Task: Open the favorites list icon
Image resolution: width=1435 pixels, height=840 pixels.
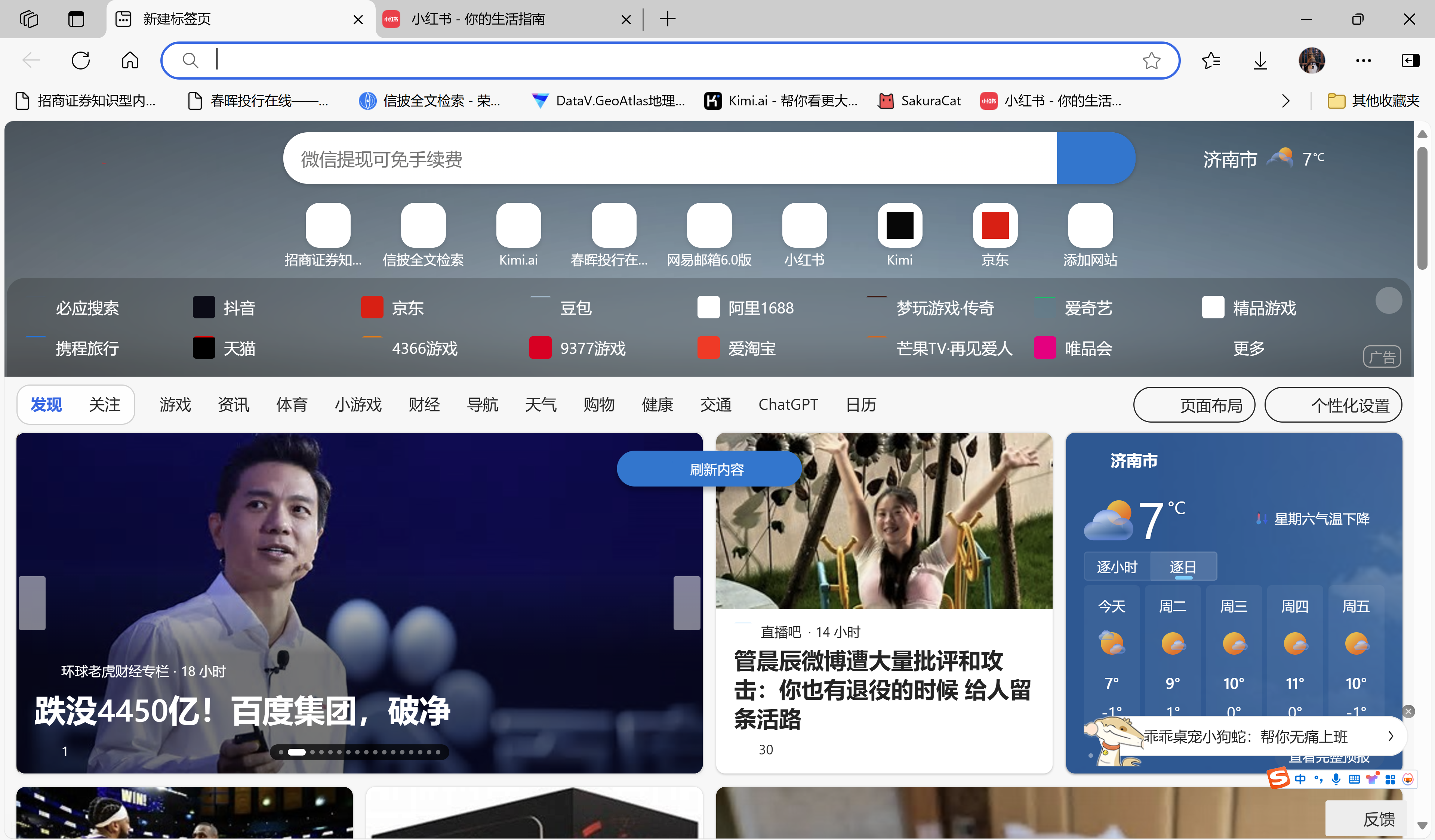Action: 1211,60
